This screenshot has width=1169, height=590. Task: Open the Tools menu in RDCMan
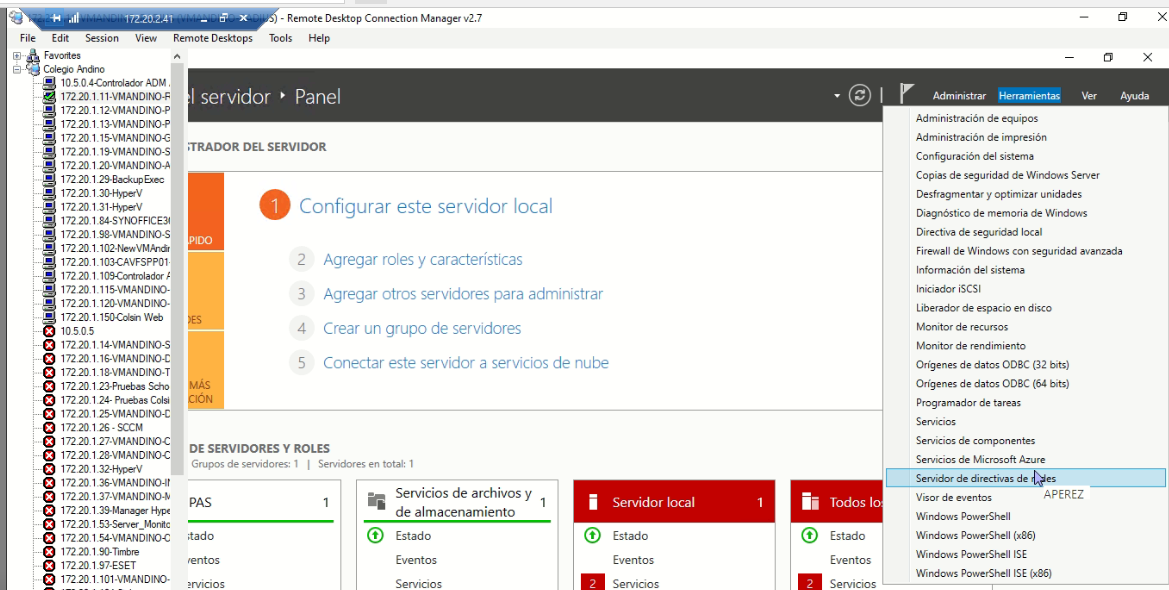[280, 38]
